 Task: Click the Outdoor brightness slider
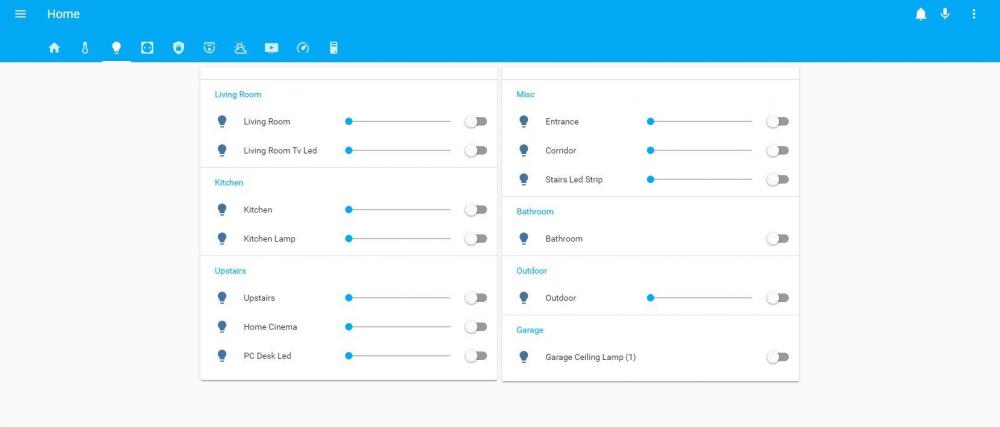click(700, 298)
